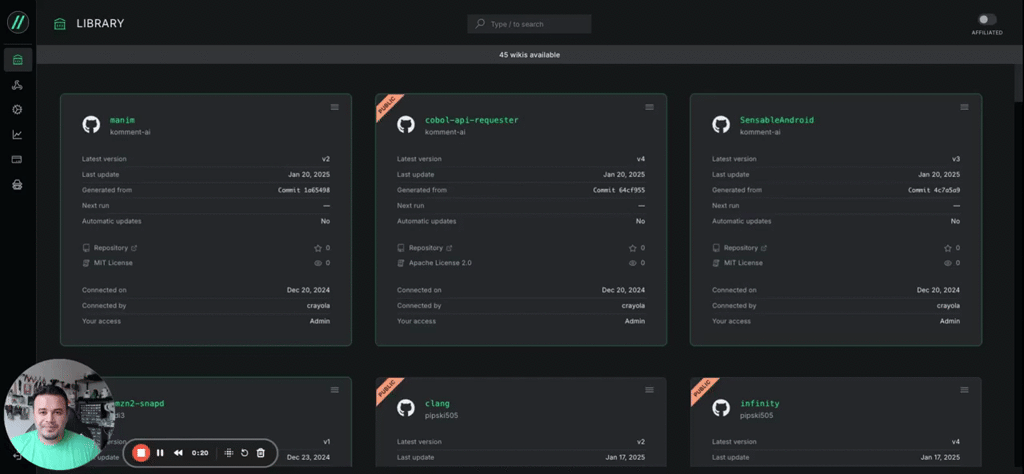Click 'Commit 4c7a5a9' on SensableAndroid card
Viewport: 1024px width, 474px height.
point(934,190)
